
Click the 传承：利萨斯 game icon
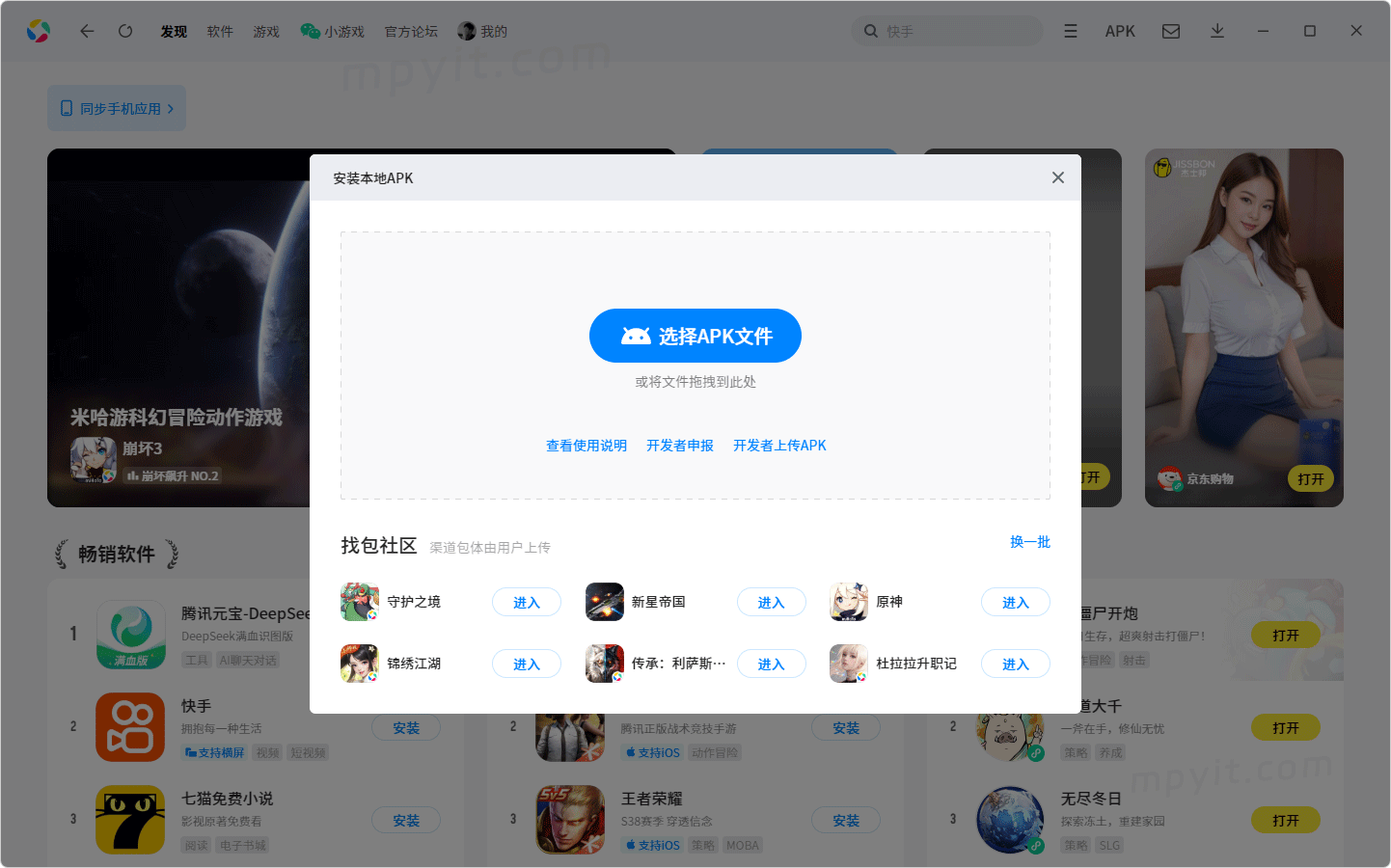605,664
